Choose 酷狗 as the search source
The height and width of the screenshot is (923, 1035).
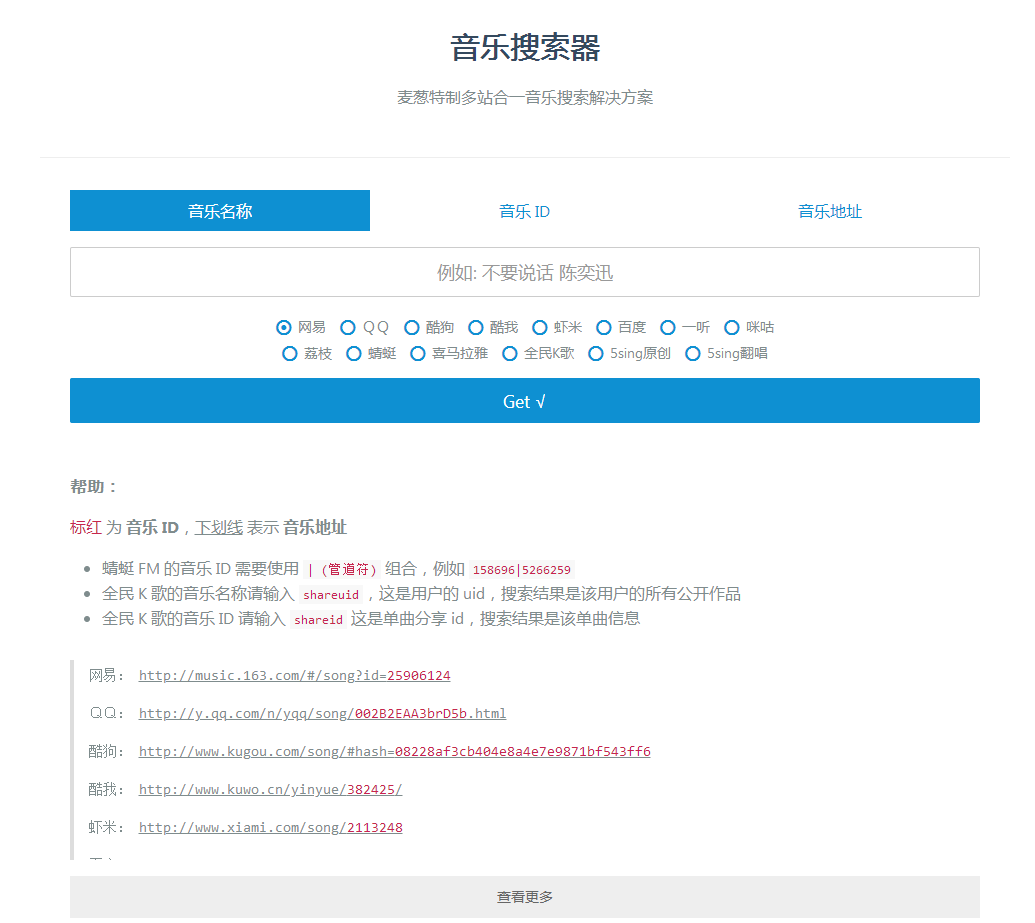[412, 327]
